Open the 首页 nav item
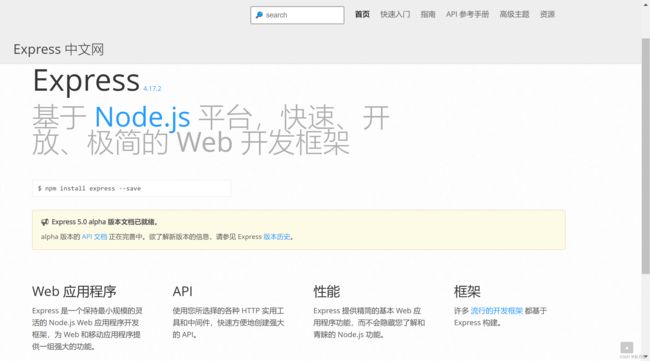Viewport: 650px width, 361px height. pos(362,15)
